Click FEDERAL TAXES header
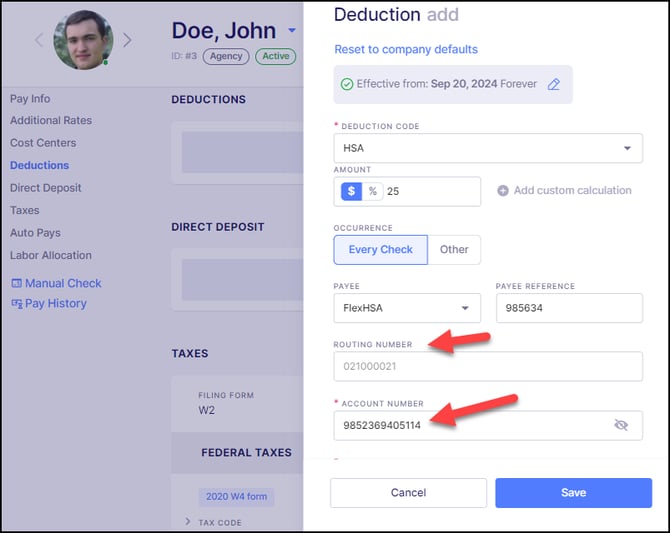670x533 pixels. pos(247,453)
